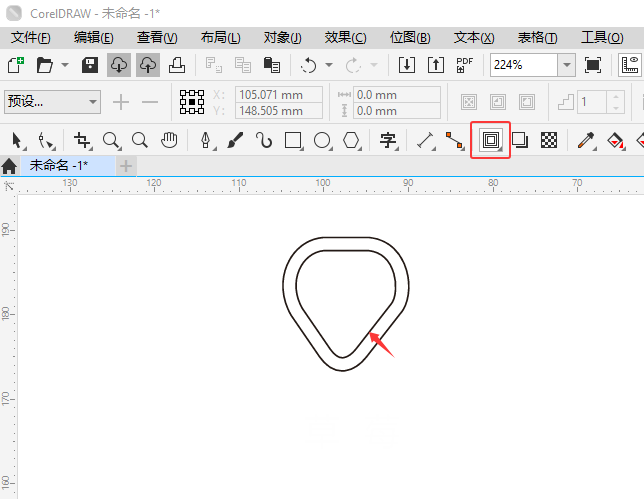Click the Import icon

[x=407, y=65]
